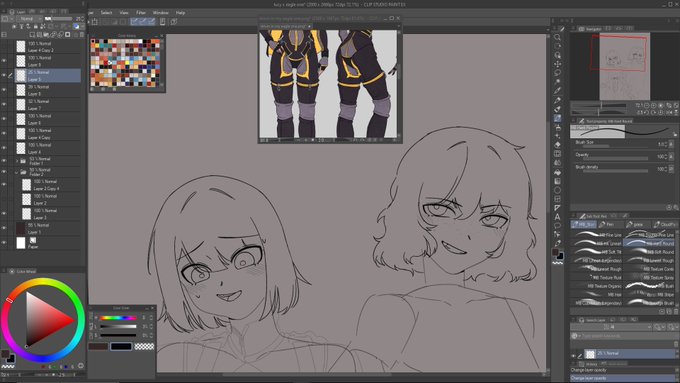
Task: Open the Help menu
Action: click(x=180, y=13)
